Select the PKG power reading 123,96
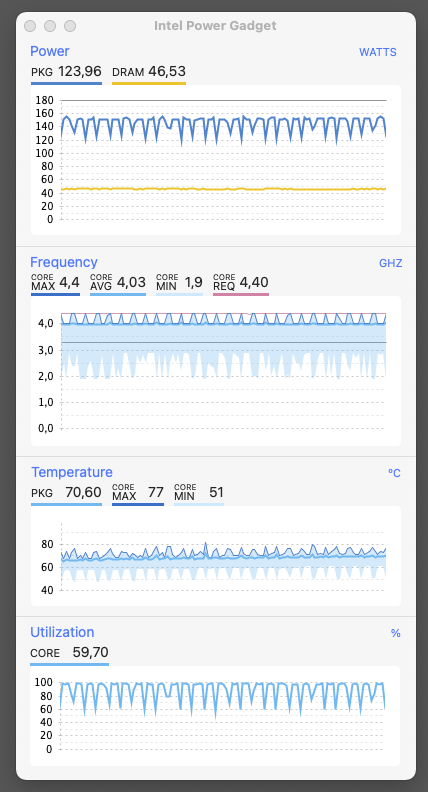Viewport: 428px width, 792px height. 80,71
